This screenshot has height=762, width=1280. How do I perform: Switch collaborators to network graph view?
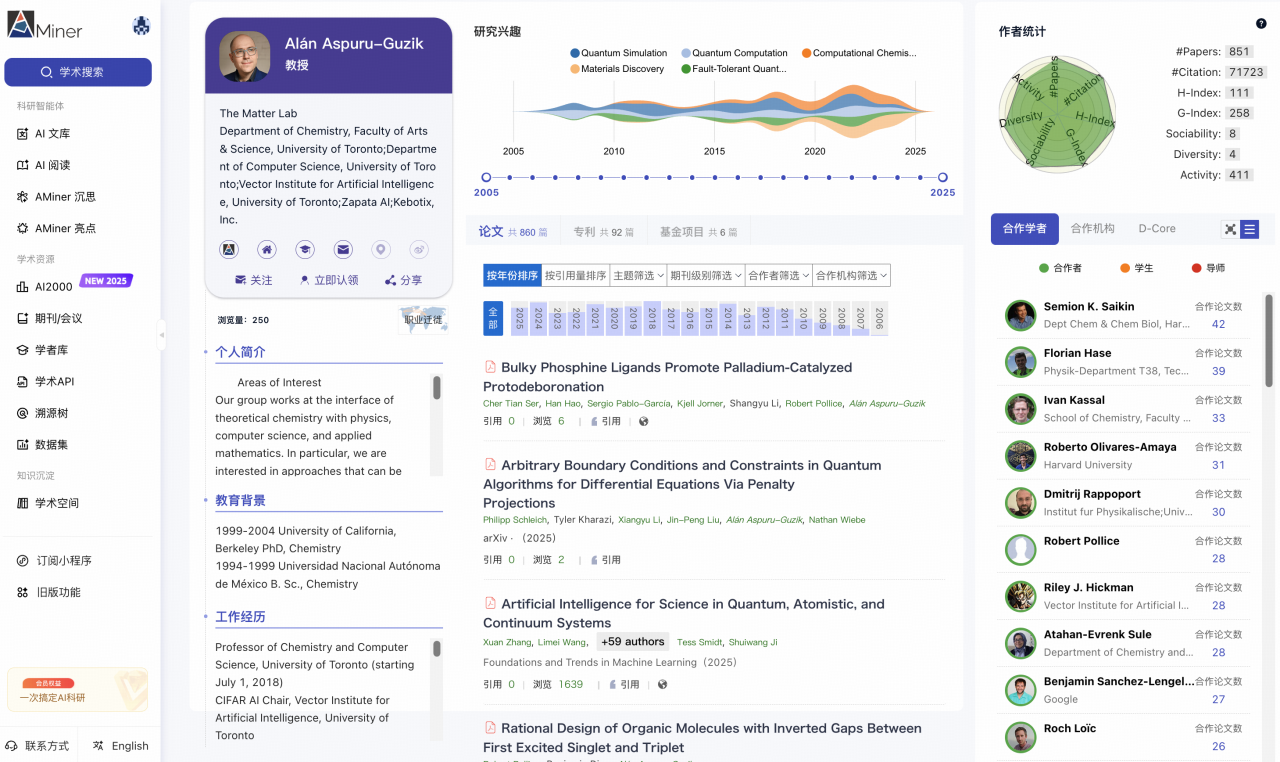pos(1230,229)
